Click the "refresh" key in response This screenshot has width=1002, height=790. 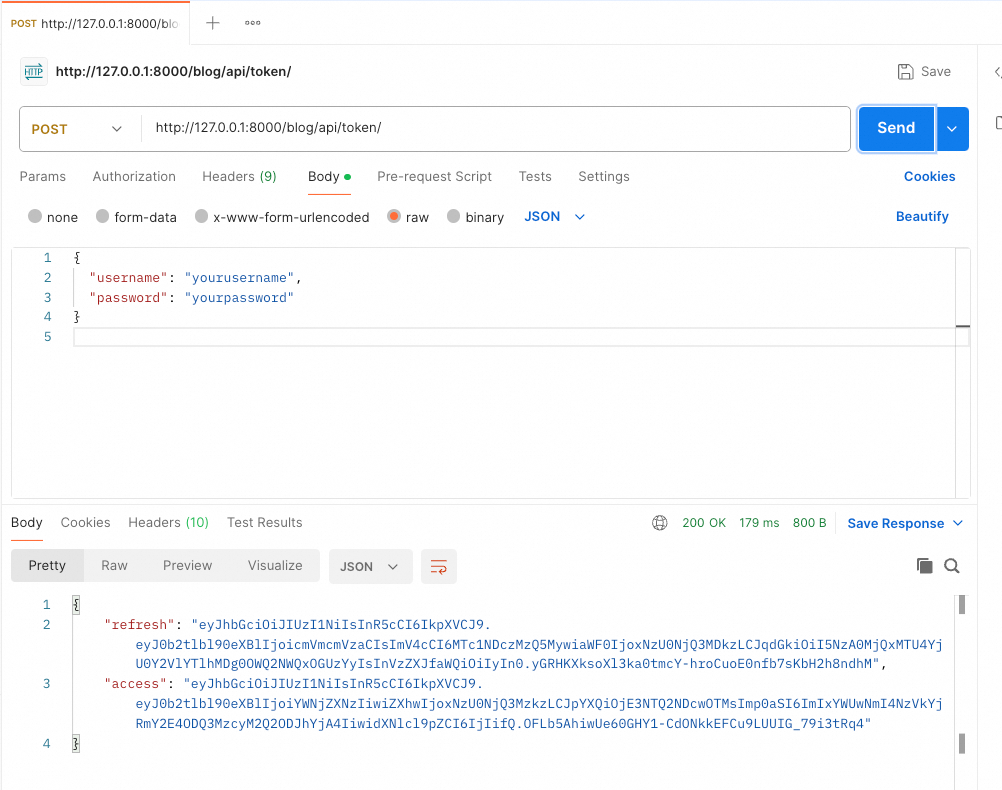coord(139,624)
